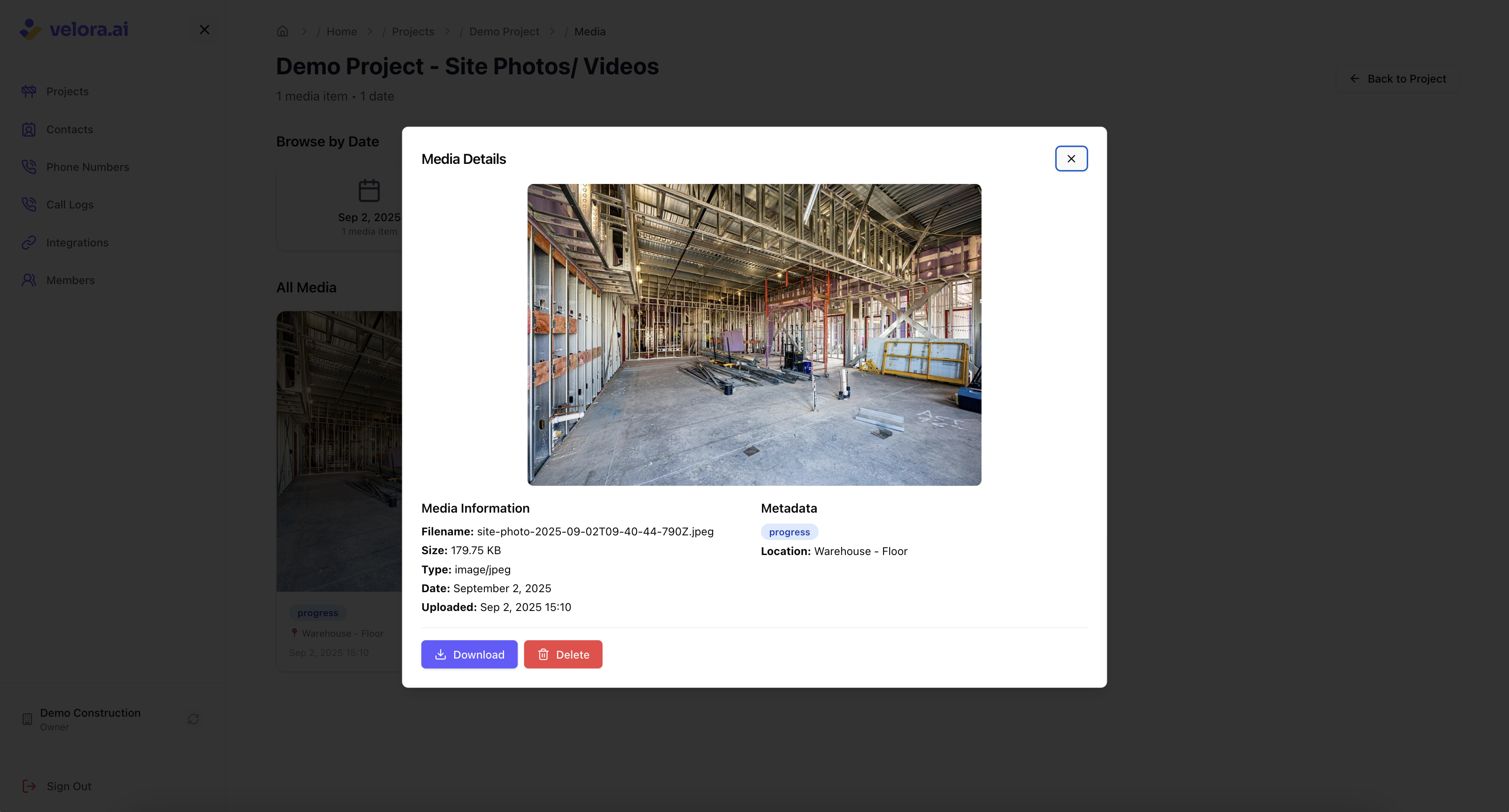Image resolution: width=1509 pixels, height=812 pixels.
Task: Click the download arrow icon
Action: (441, 654)
